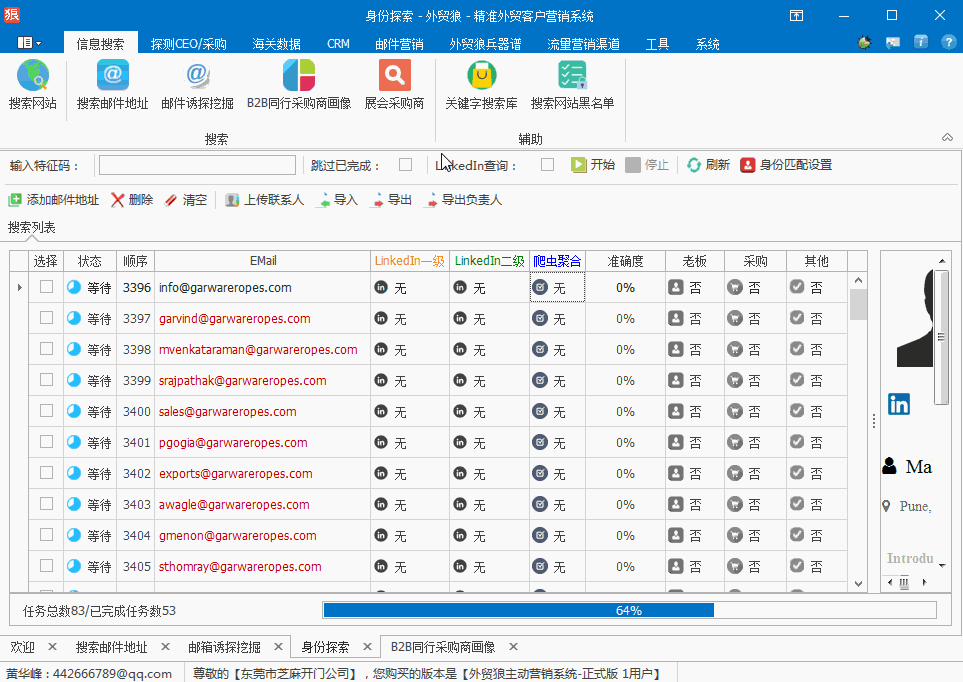Click the 64% task progress bar
Viewport: 963px width, 682px height.
click(629, 610)
